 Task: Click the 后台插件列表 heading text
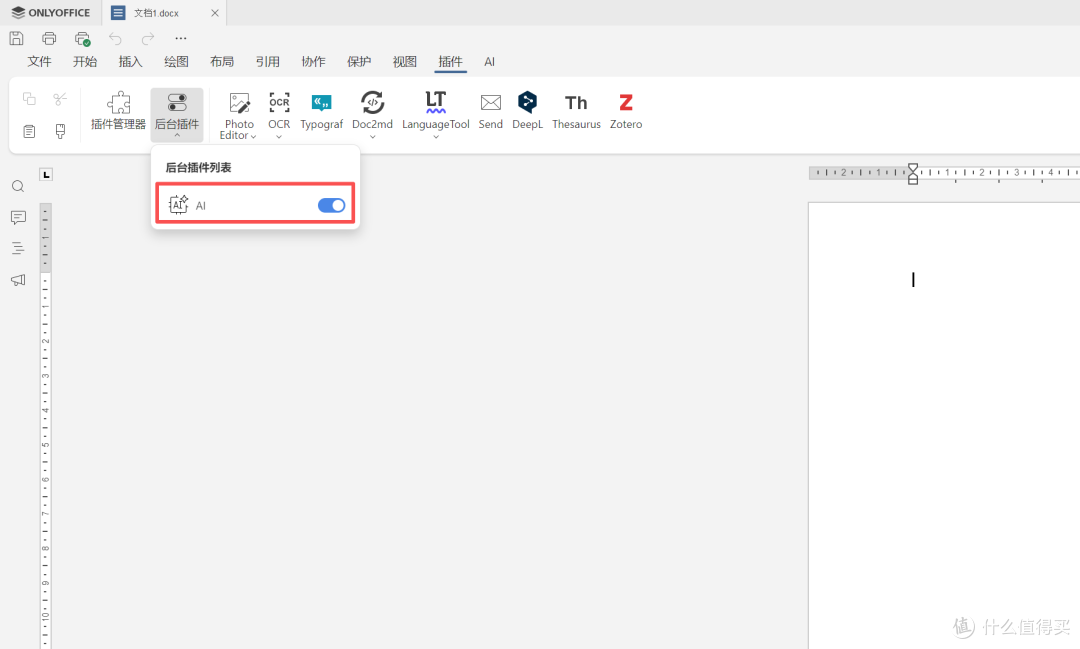pyautogui.click(x=198, y=167)
